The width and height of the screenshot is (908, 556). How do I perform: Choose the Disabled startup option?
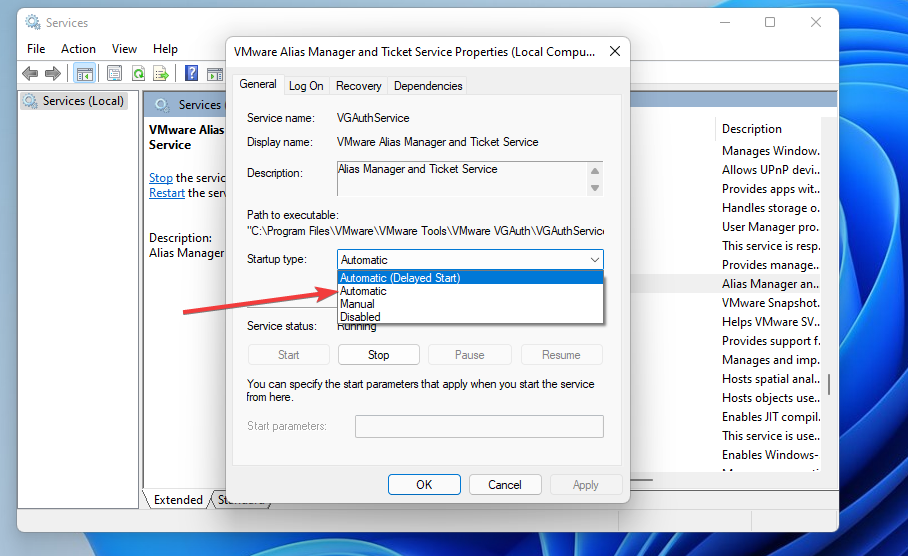(x=470, y=317)
